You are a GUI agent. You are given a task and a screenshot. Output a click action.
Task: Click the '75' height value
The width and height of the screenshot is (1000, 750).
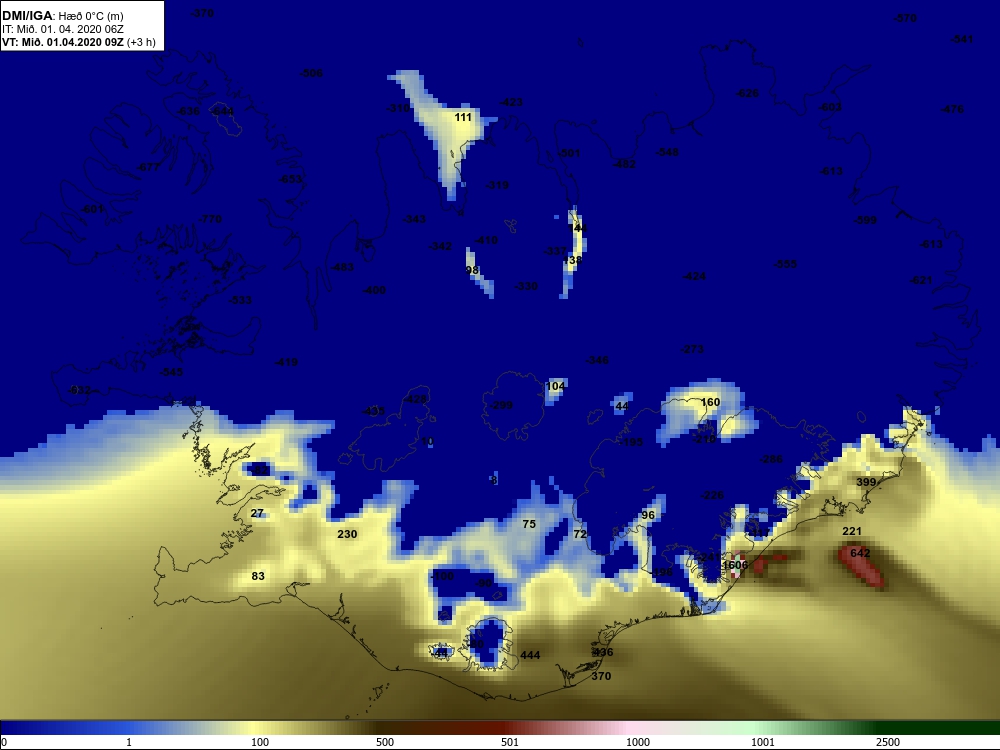(529, 524)
